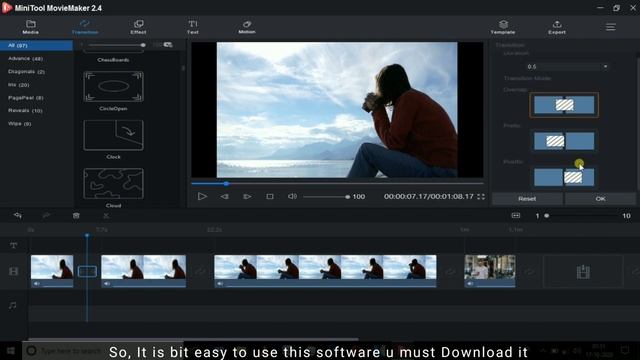Click the text track icon

(13, 245)
